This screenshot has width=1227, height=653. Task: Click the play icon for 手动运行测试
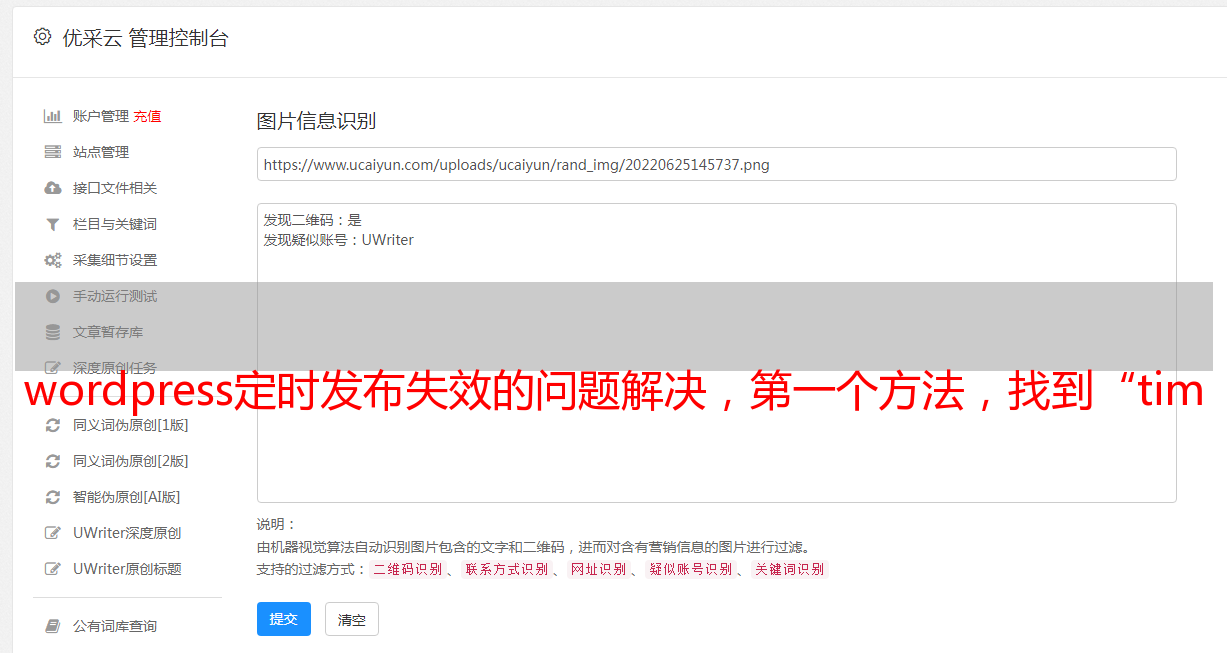coord(53,296)
